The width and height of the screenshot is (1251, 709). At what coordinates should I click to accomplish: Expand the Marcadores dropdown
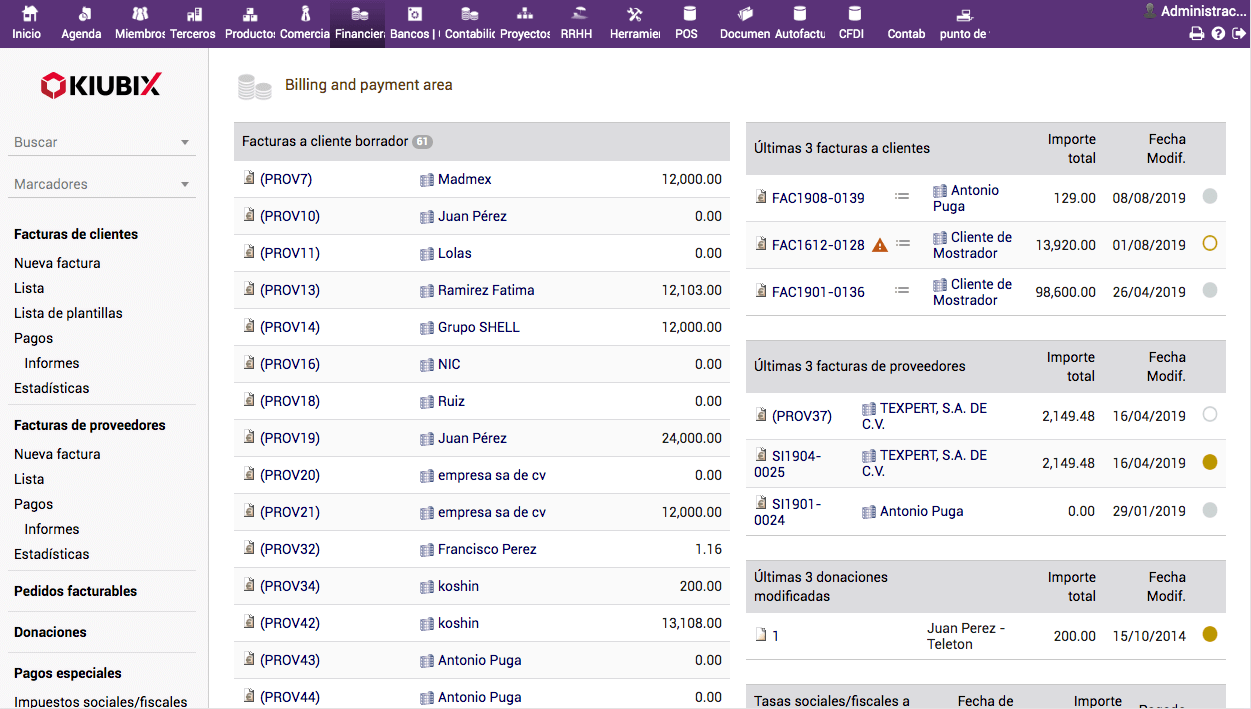click(x=185, y=185)
